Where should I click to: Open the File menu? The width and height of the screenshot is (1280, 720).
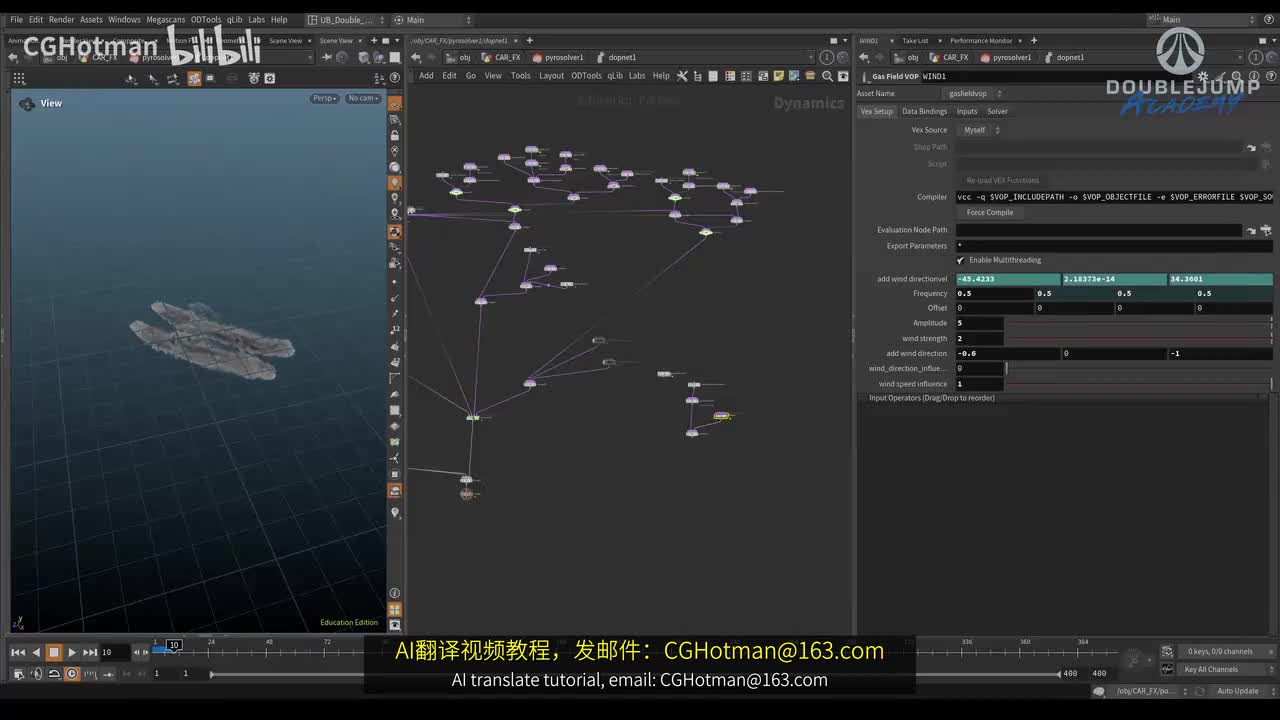16,19
